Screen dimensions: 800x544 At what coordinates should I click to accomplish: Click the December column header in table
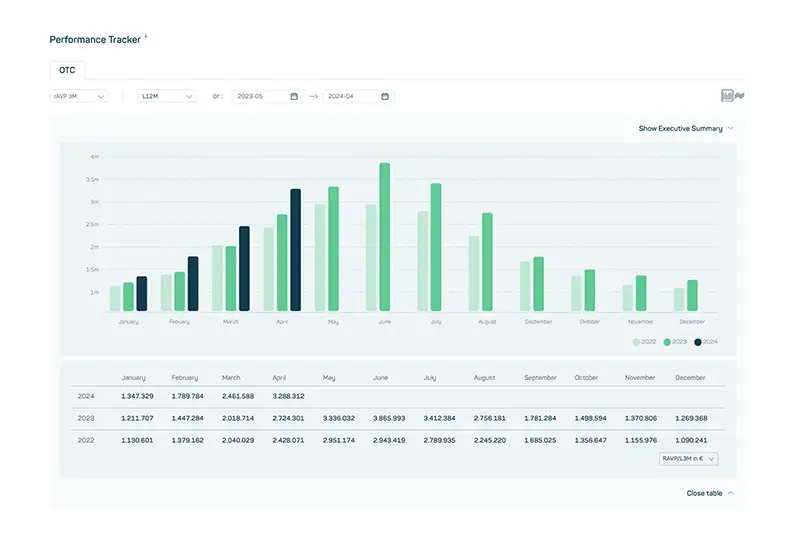690,378
